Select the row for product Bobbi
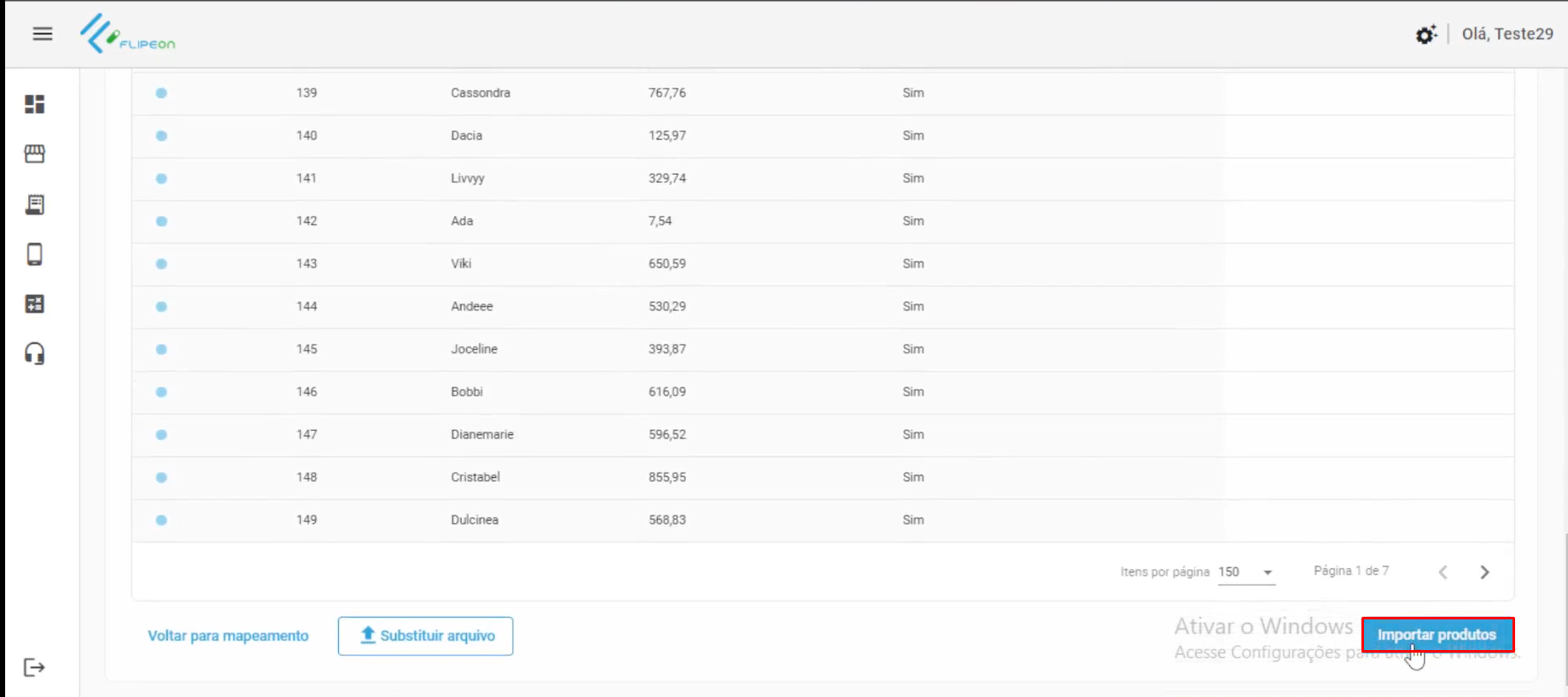Image resolution: width=1568 pixels, height=697 pixels. [467, 392]
